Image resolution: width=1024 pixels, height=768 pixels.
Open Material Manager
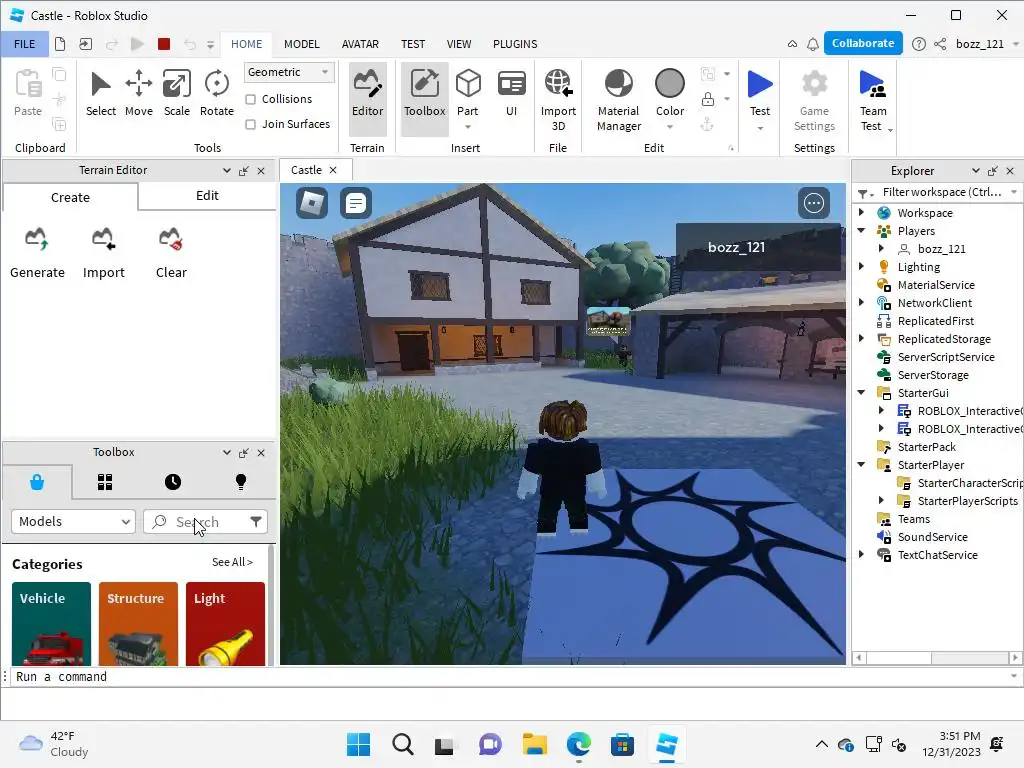point(618,100)
